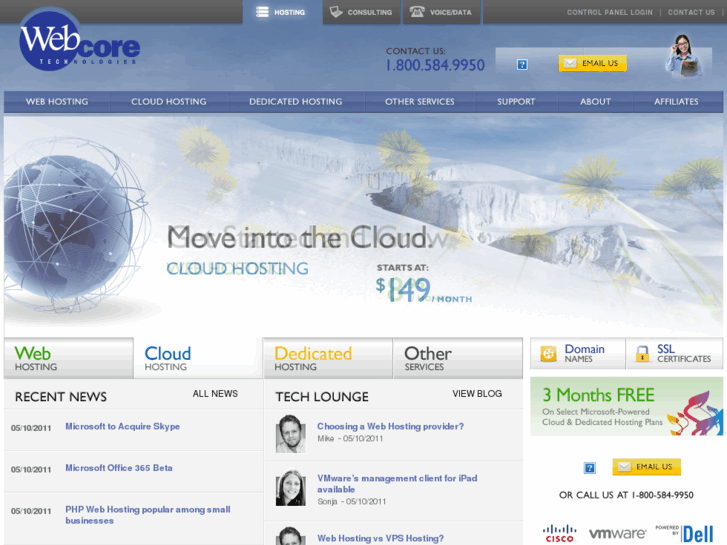Click the envelope icon in header Email Us button
Image resolution: width=727 pixels, height=545 pixels.
click(569, 63)
